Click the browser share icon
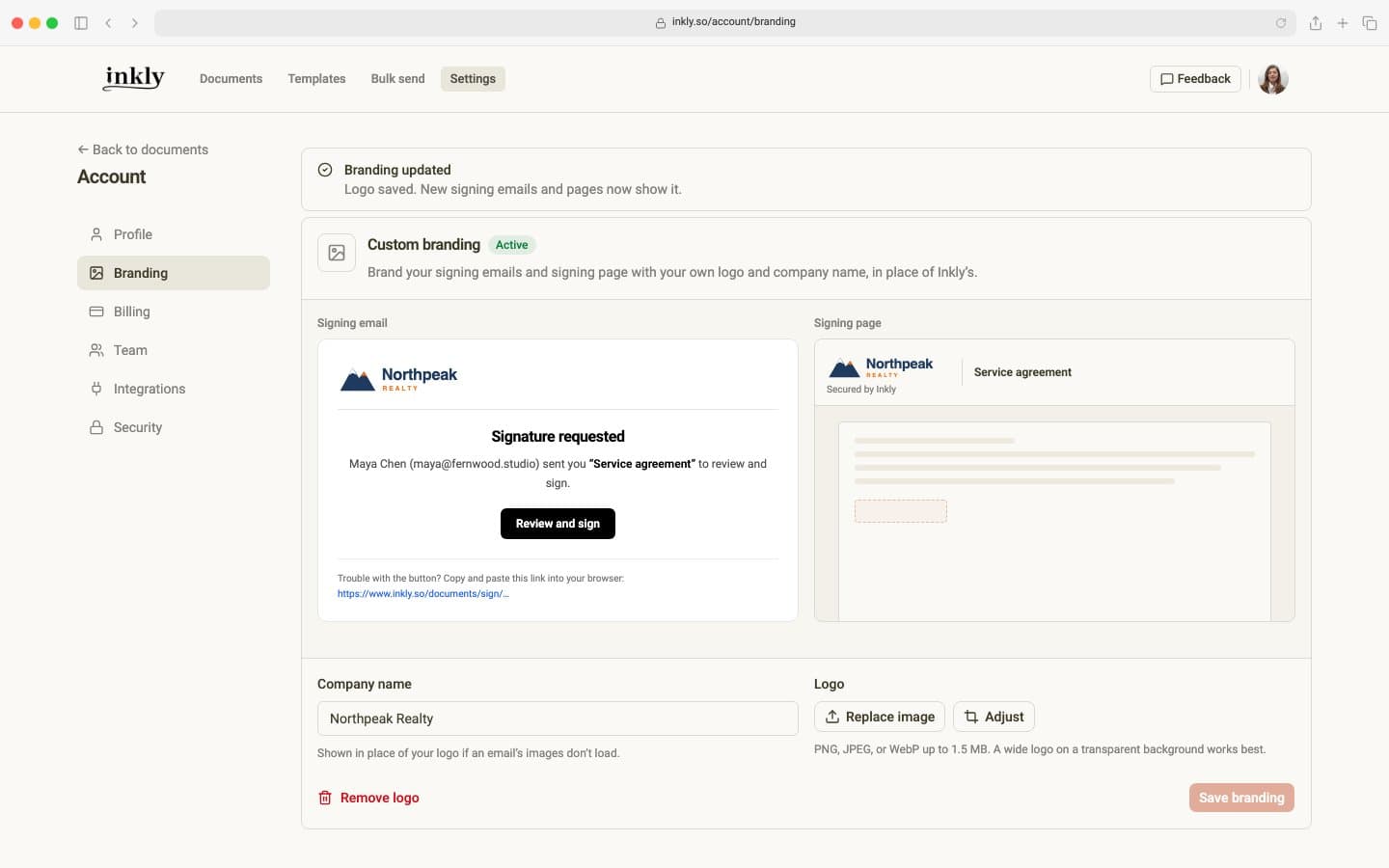 tap(1316, 23)
